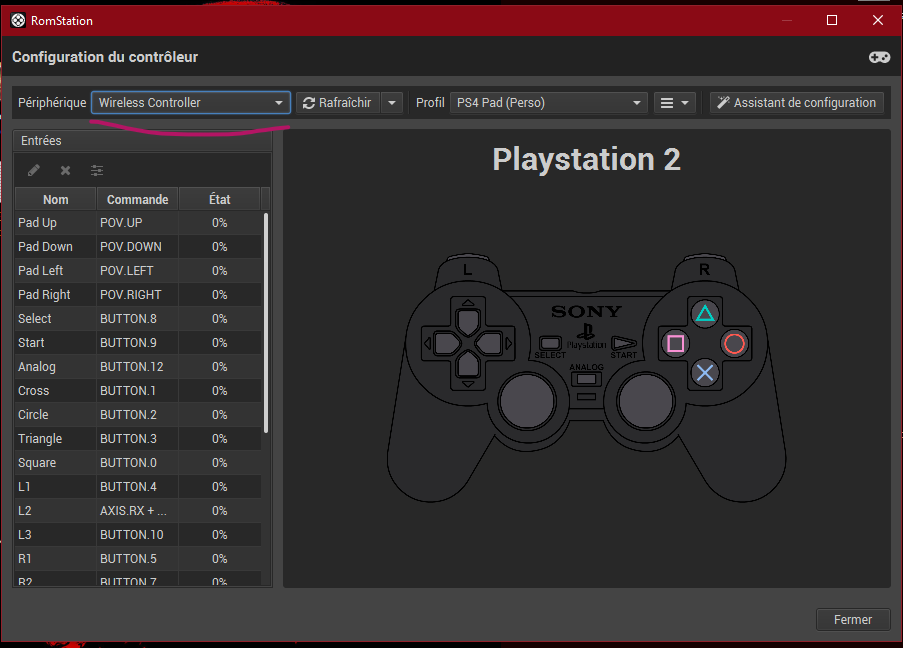Click the BUTTON.8 command cell
This screenshot has width=903, height=648.
(137, 319)
